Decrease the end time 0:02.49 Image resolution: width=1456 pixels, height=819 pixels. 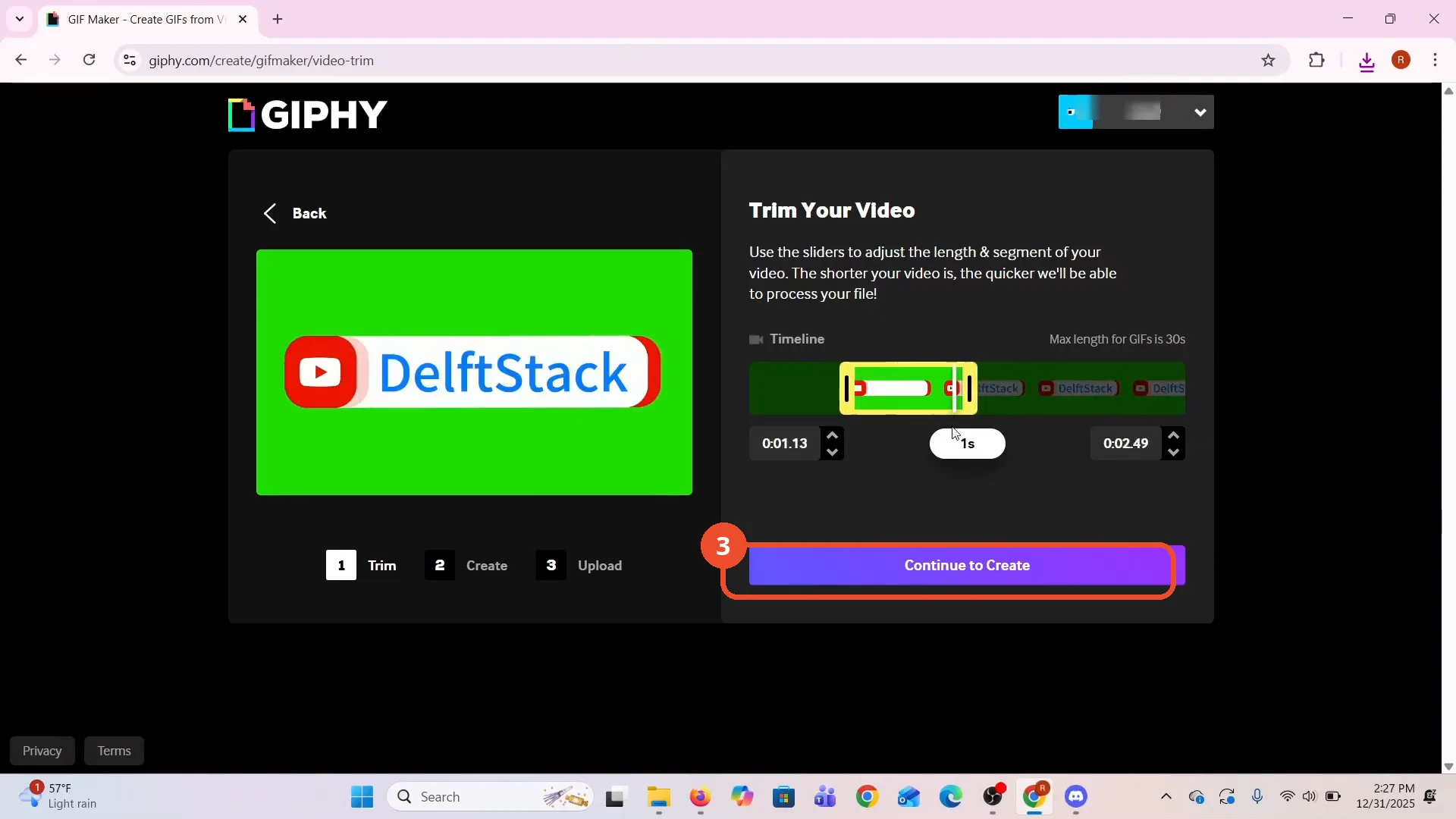[x=1173, y=452]
